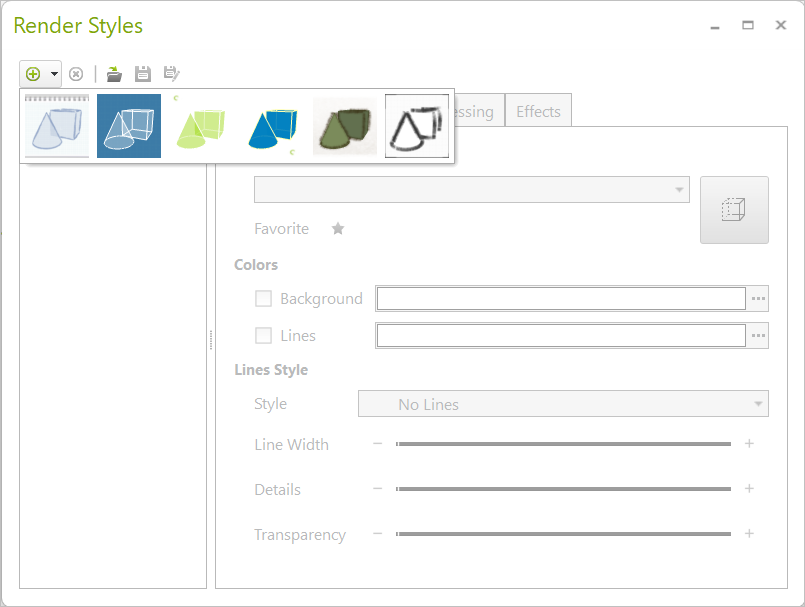
Task: Mark this render style as Favorite
Action: click(x=337, y=228)
